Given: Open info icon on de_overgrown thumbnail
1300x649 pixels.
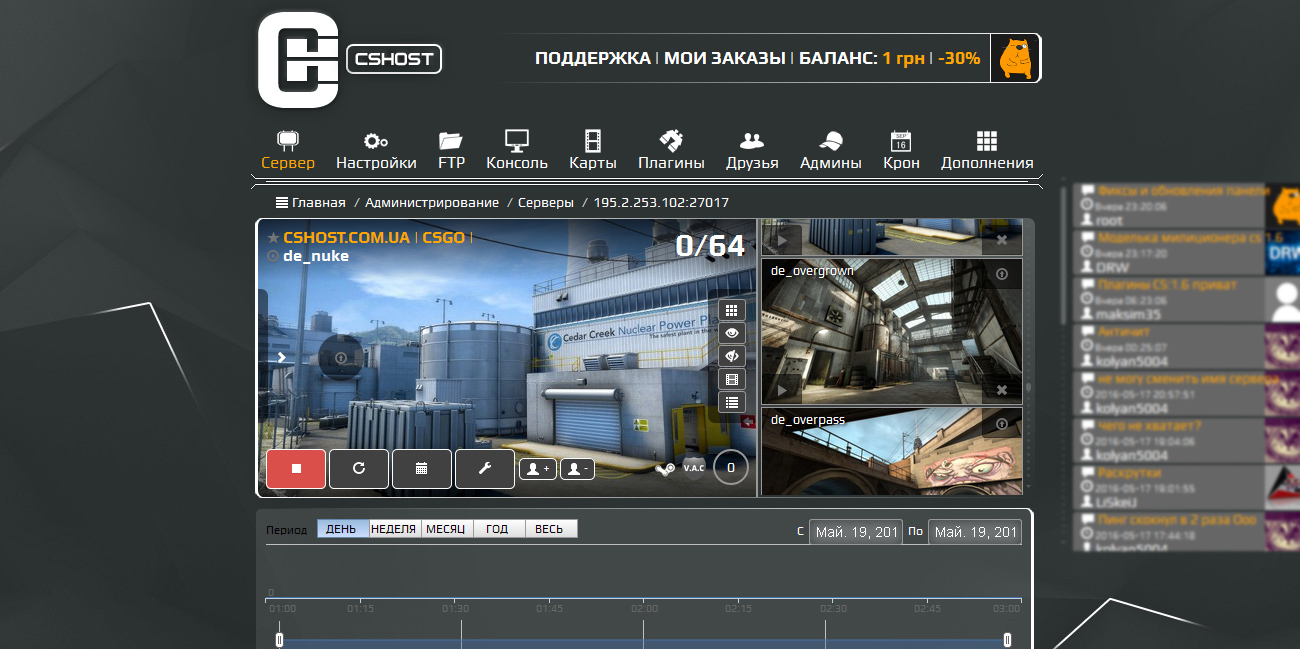Looking at the screenshot, I should 1002,273.
